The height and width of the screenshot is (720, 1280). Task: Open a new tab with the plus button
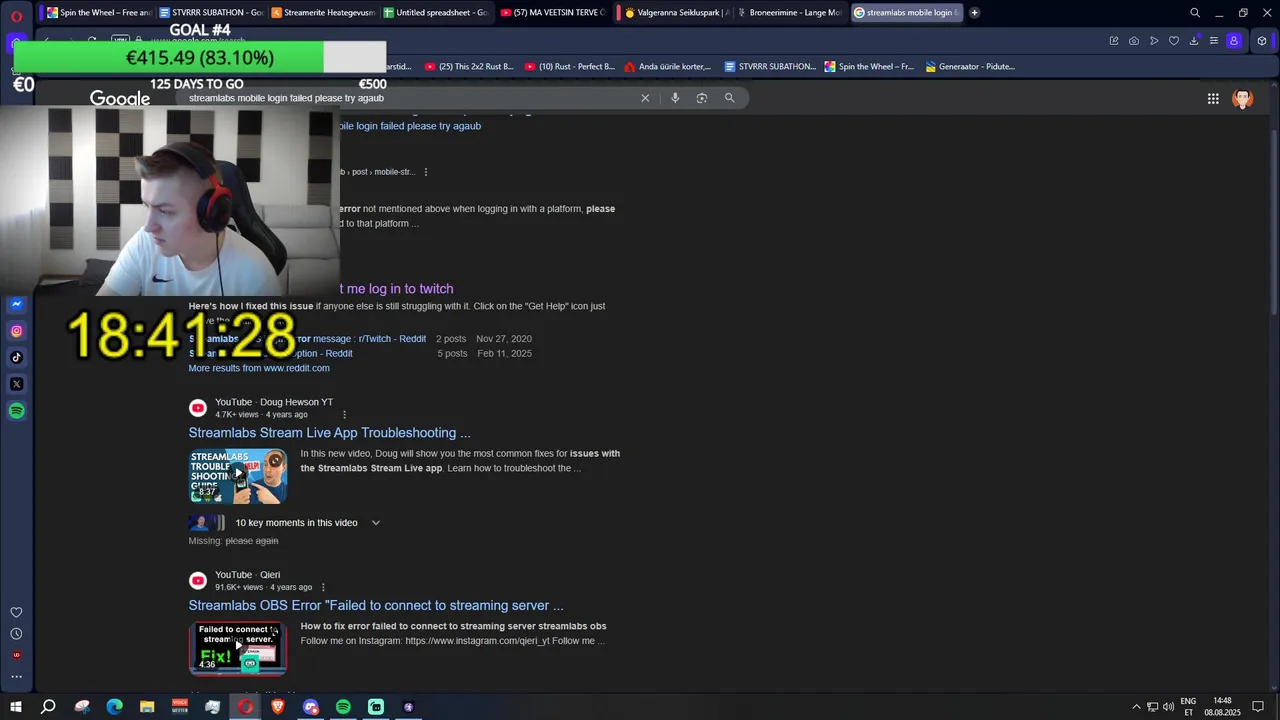(x=974, y=13)
